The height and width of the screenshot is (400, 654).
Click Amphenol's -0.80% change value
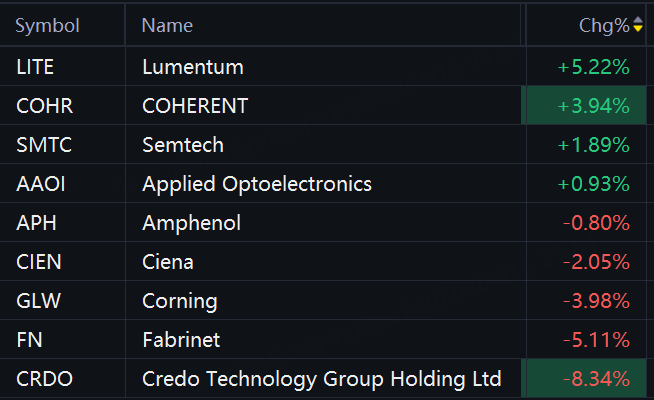pyautogui.click(x=596, y=223)
